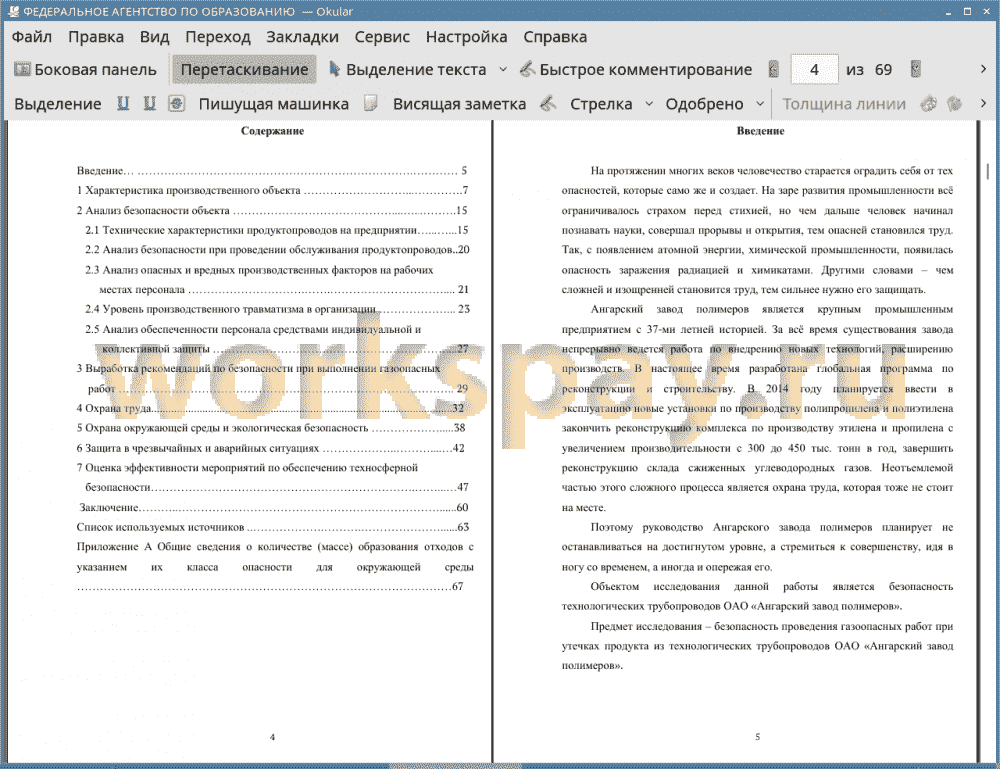Open the Сервис menu
The height and width of the screenshot is (769, 1000).
pyautogui.click(x=382, y=37)
